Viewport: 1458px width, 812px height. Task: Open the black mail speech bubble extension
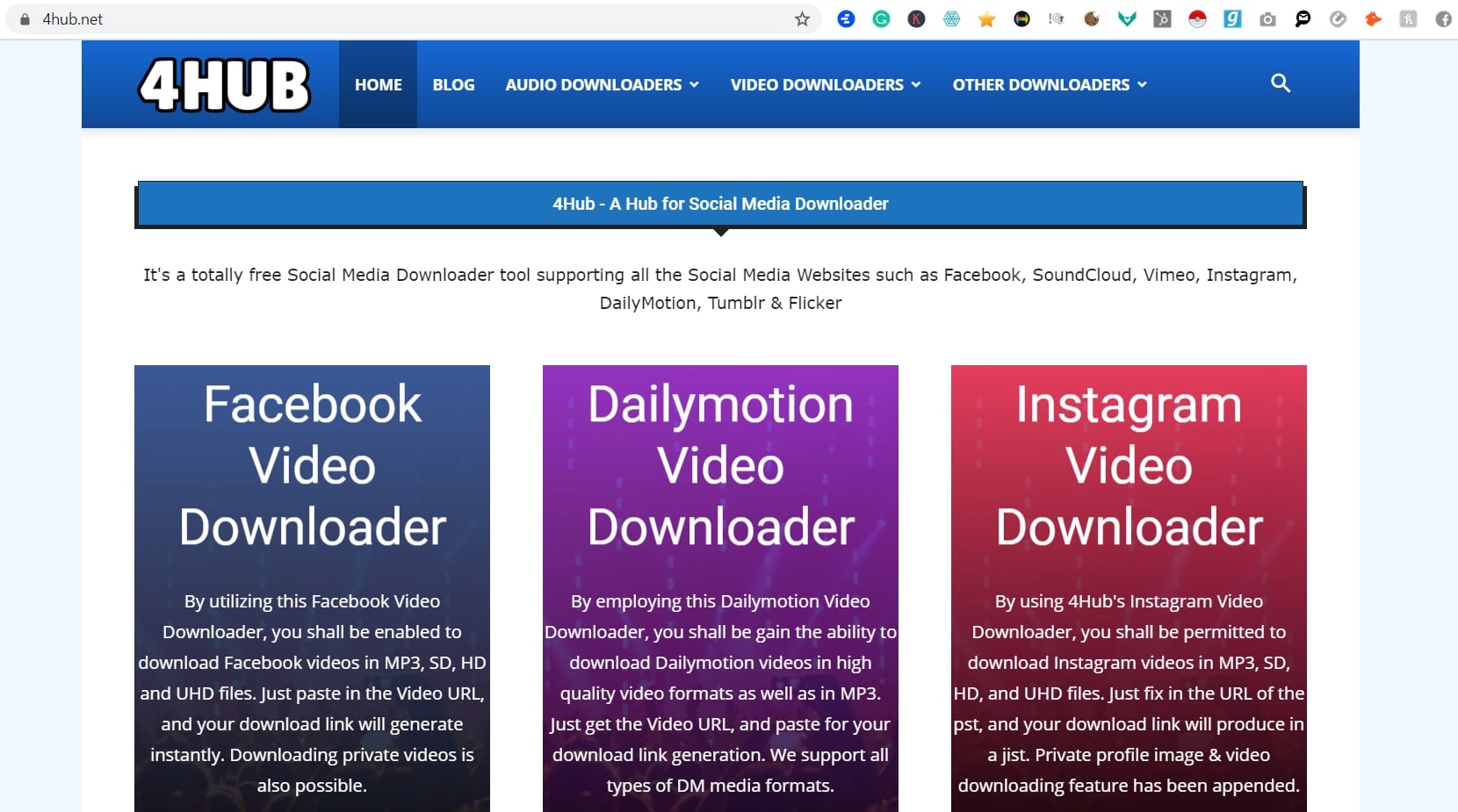pos(1303,18)
